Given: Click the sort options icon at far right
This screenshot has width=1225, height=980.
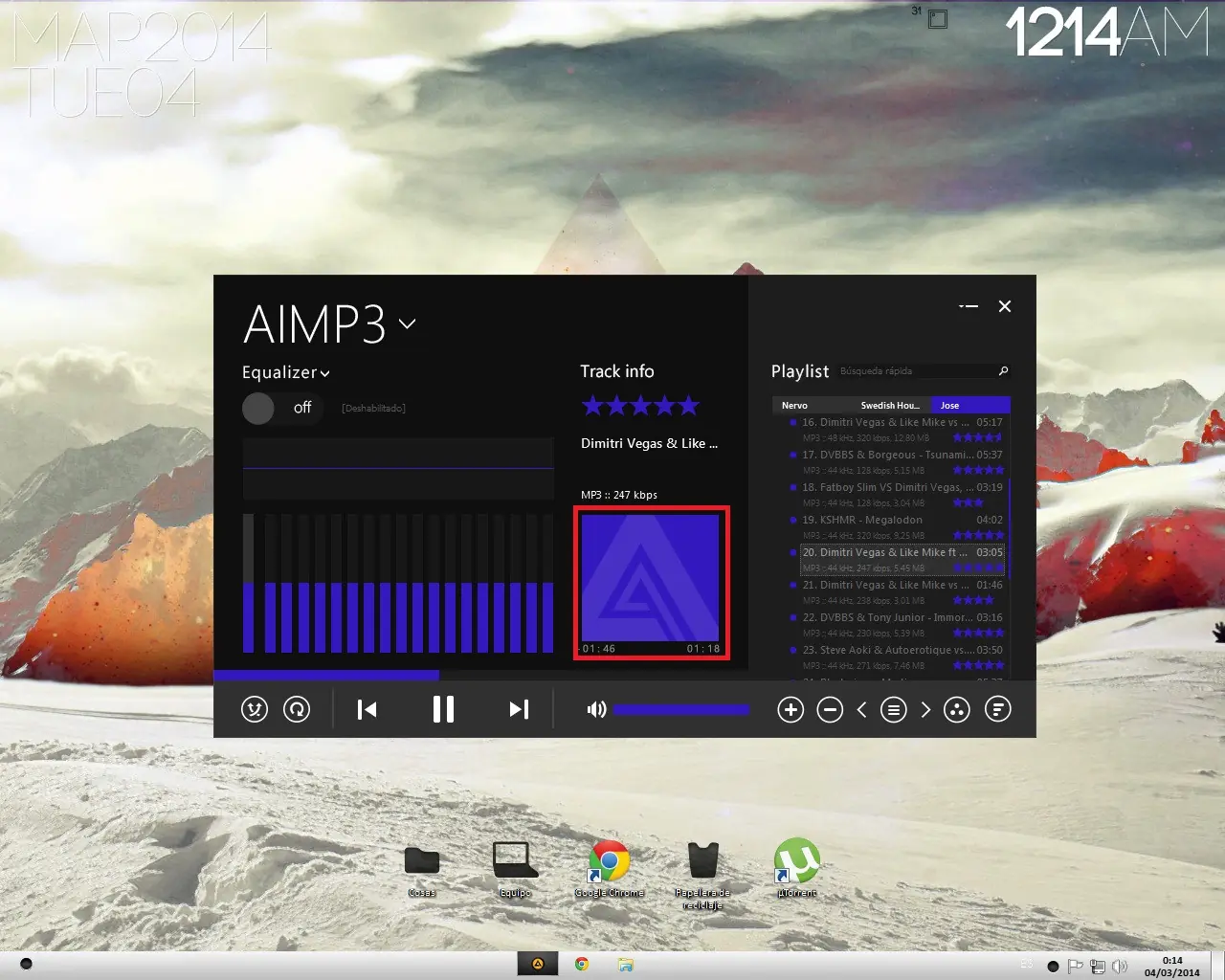Looking at the screenshot, I should [997, 709].
